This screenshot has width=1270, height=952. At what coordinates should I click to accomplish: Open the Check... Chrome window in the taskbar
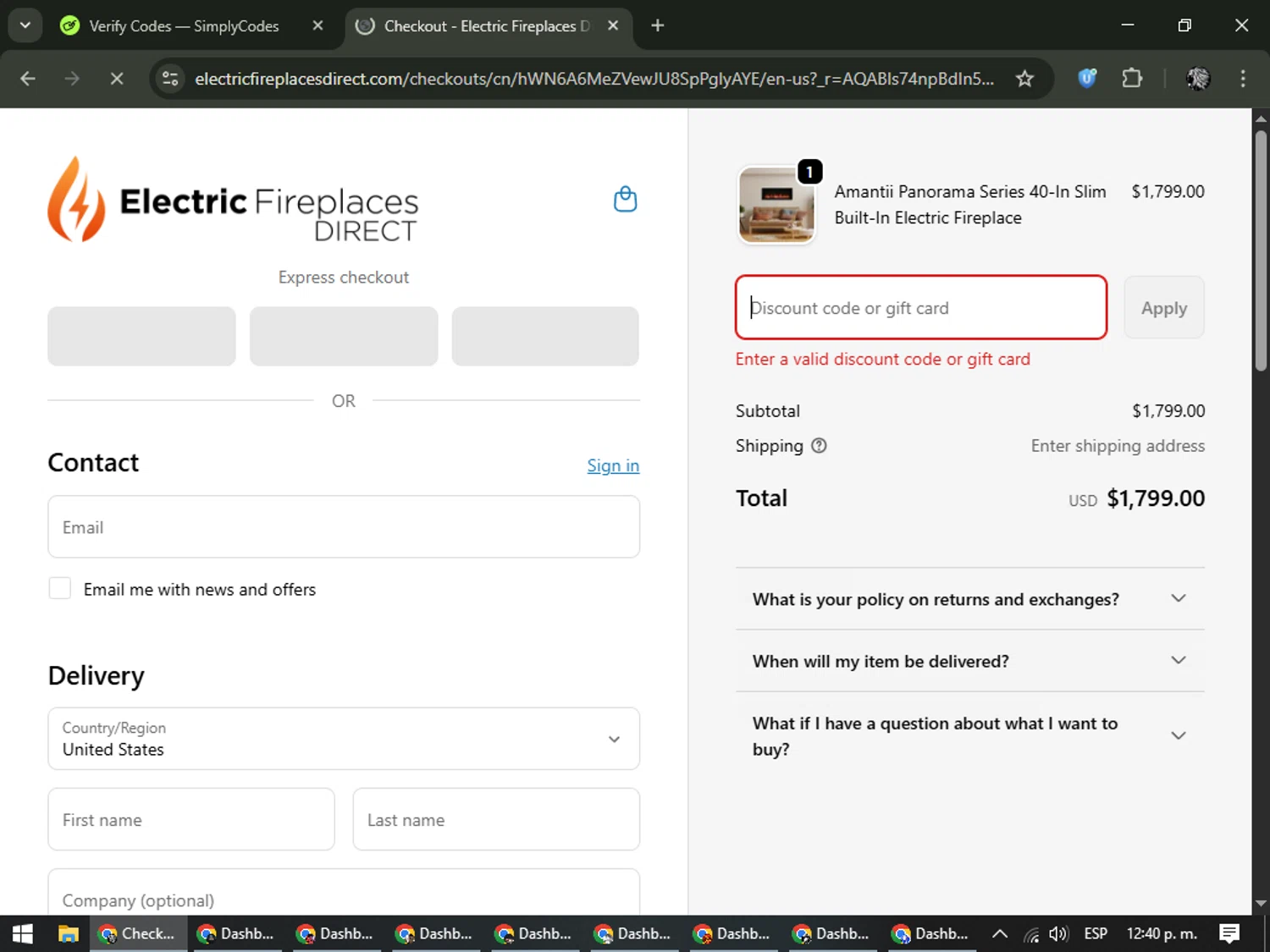138,933
